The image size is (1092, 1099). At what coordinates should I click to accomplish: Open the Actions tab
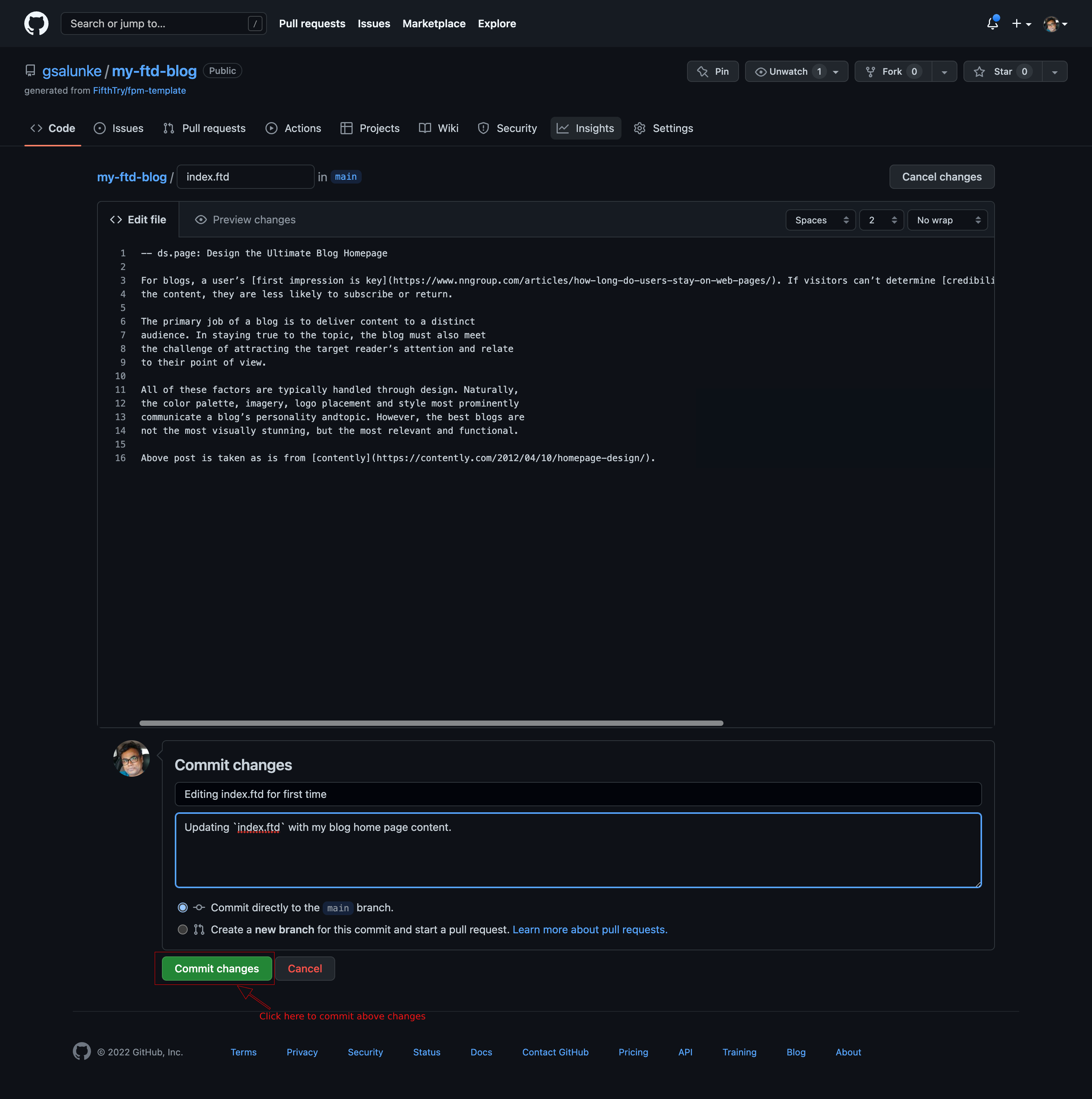tap(293, 129)
